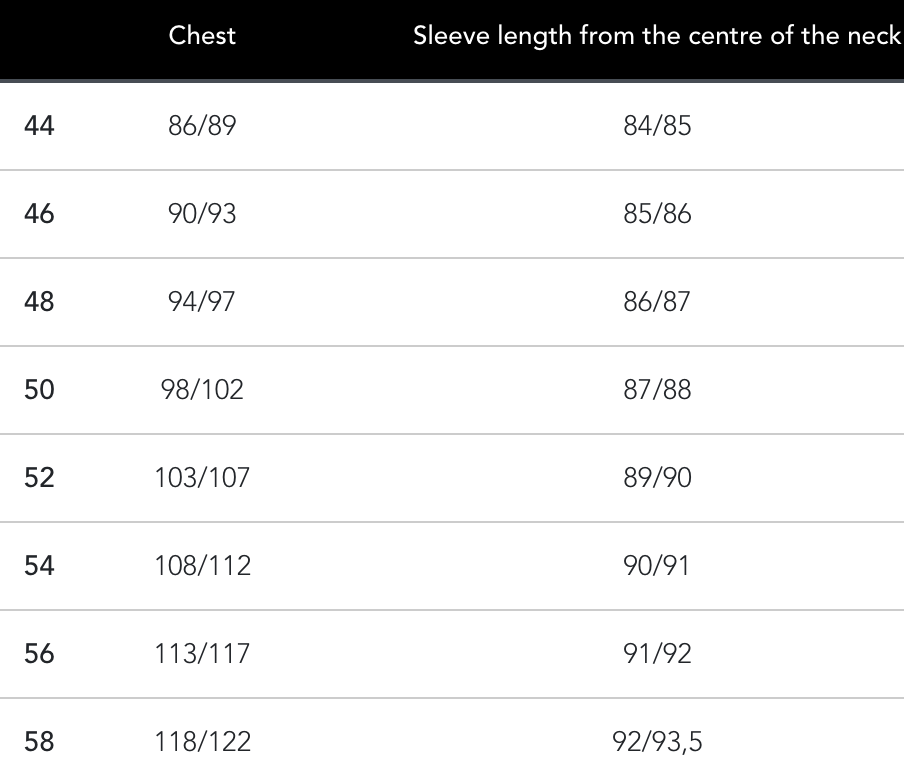Screen dimensions: 904x760
Task: Click chest value 86/89
Action: coord(202,126)
